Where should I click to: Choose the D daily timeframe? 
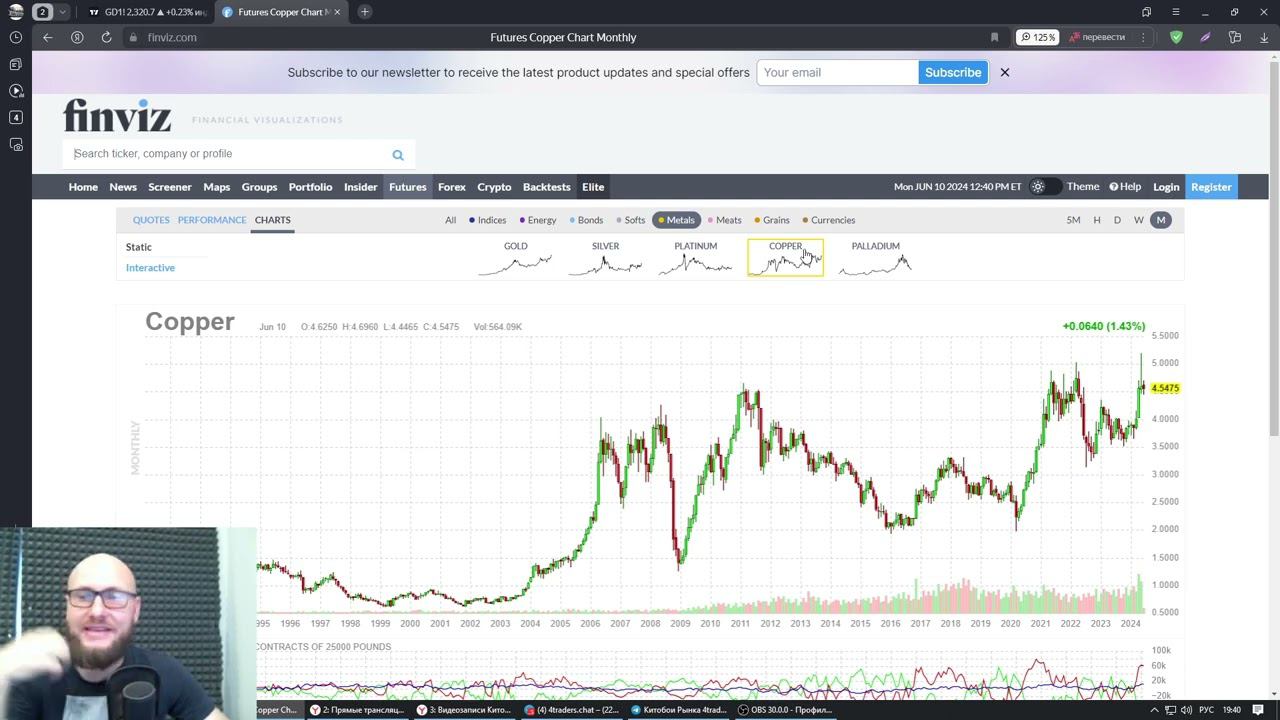[x=1117, y=220]
